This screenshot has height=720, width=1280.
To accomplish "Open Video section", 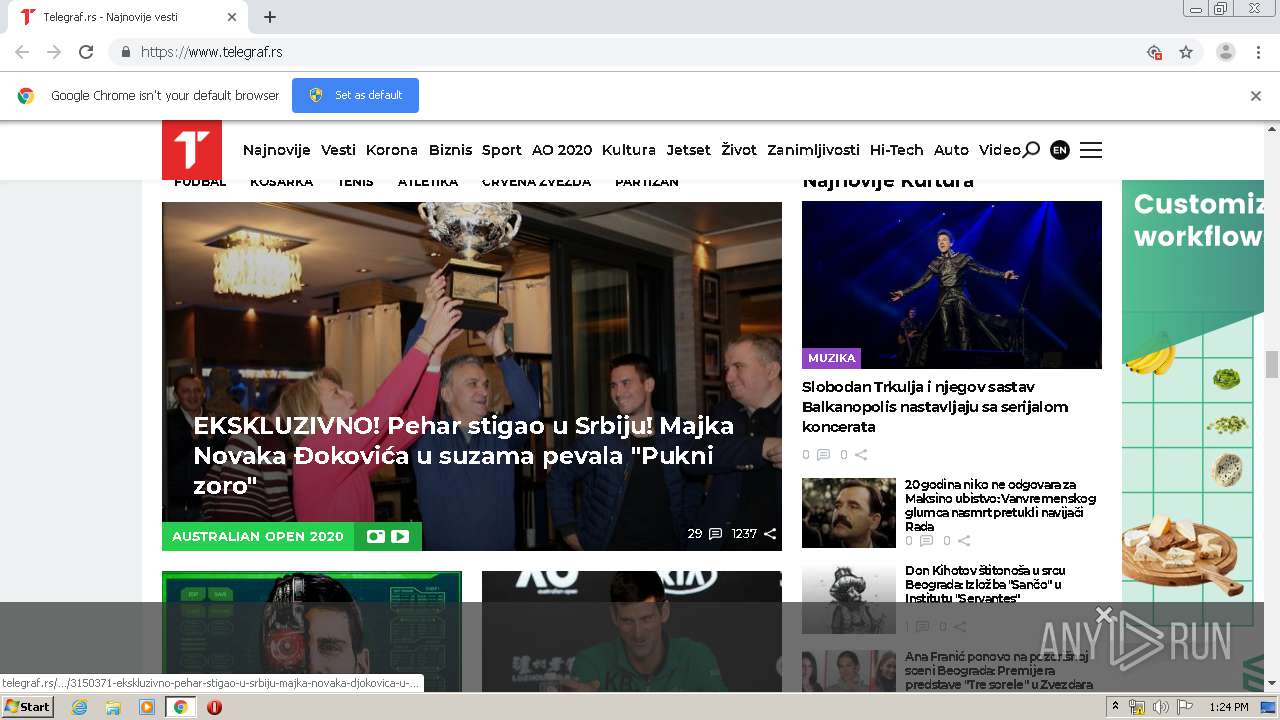I will 1000,150.
